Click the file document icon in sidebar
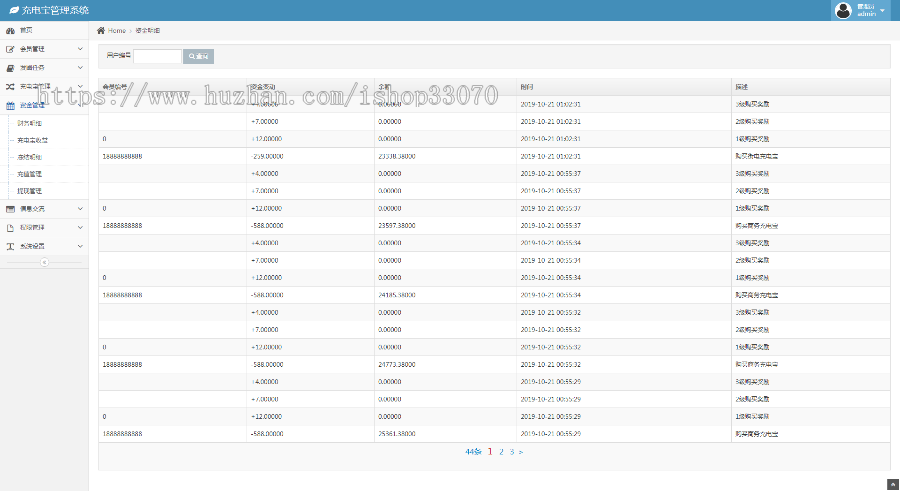This screenshot has height=491, width=900. pos(10,228)
